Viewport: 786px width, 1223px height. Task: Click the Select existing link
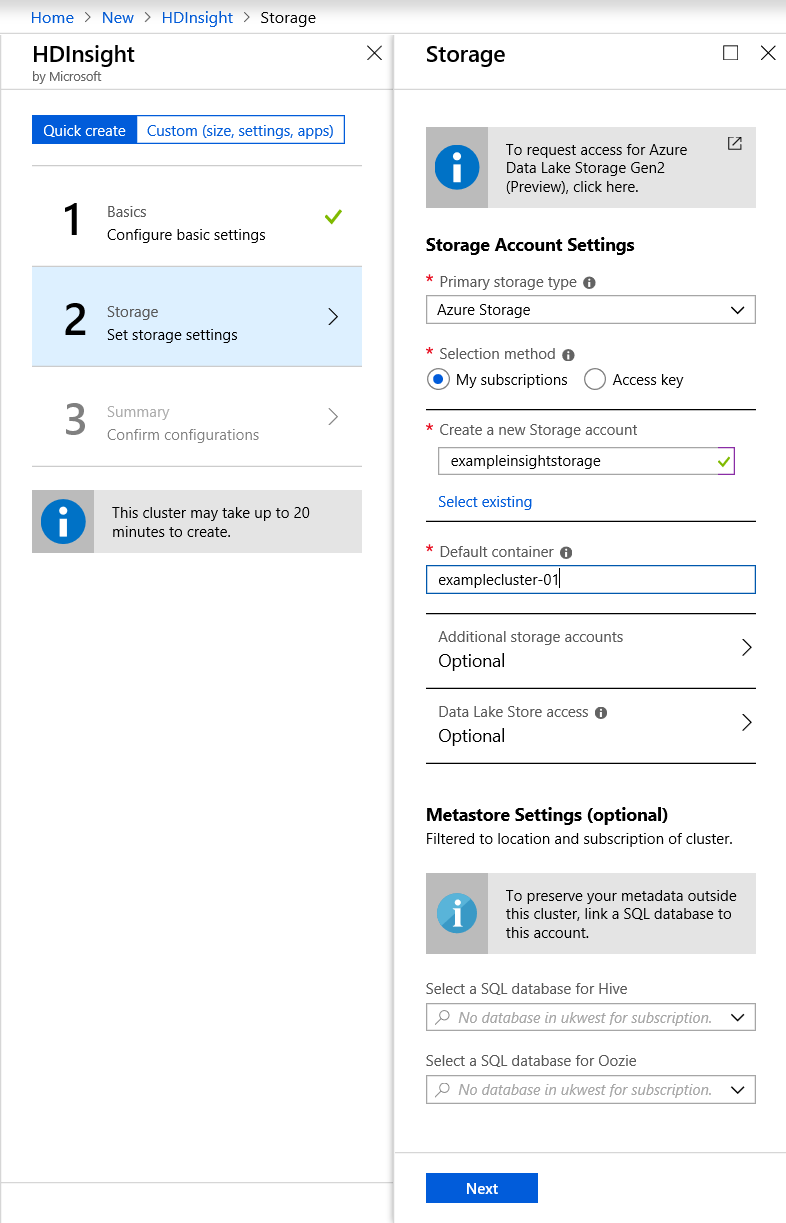[485, 502]
